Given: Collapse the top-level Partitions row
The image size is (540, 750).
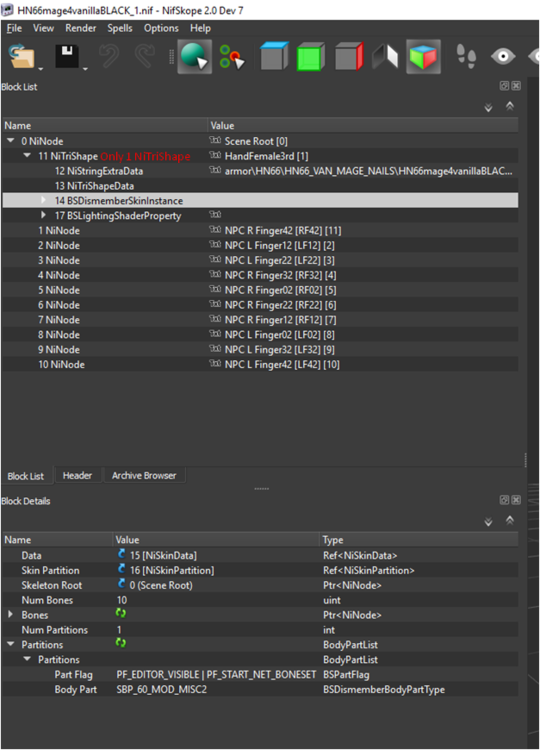Looking at the screenshot, I should (11, 644).
